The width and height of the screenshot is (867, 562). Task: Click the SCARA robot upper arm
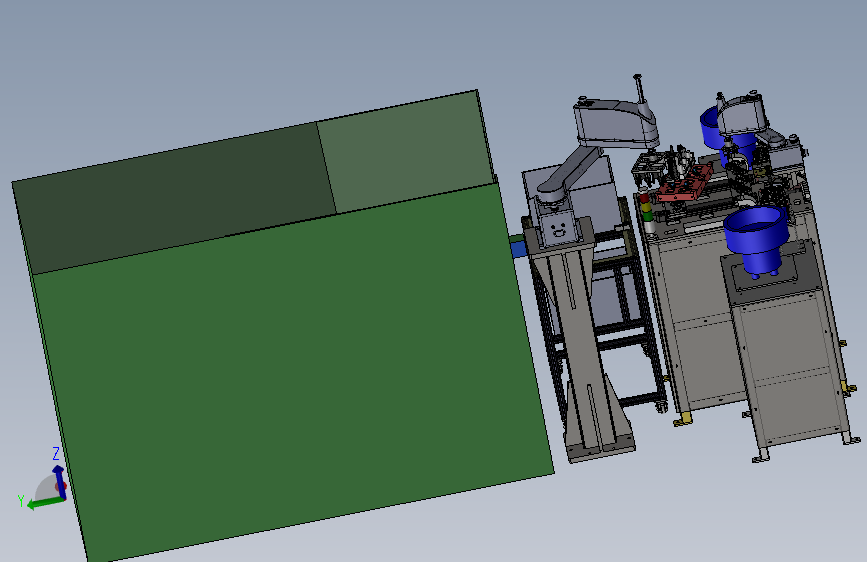tap(617, 123)
